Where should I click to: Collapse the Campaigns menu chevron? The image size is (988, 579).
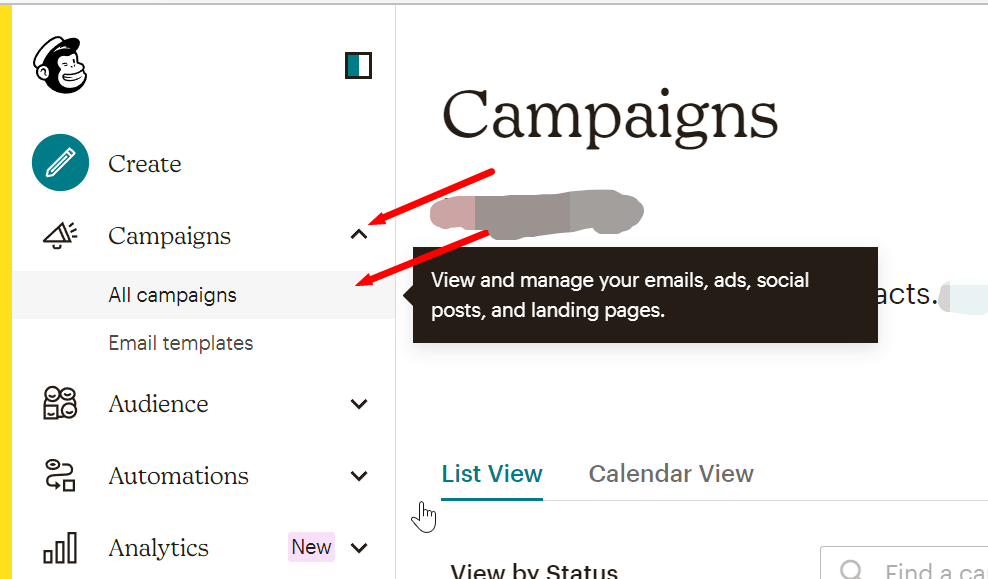point(360,236)
